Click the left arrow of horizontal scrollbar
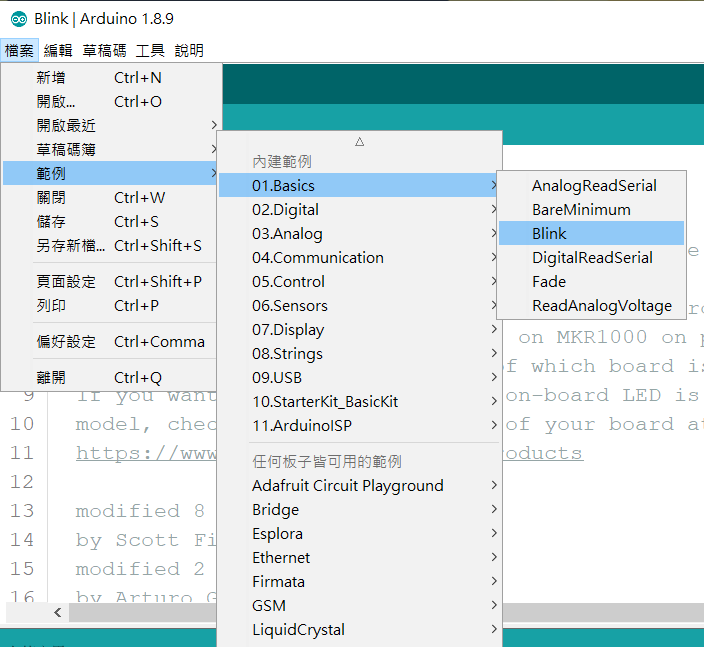The width and height of the screenshot is (704, 647). click(57, 612)
